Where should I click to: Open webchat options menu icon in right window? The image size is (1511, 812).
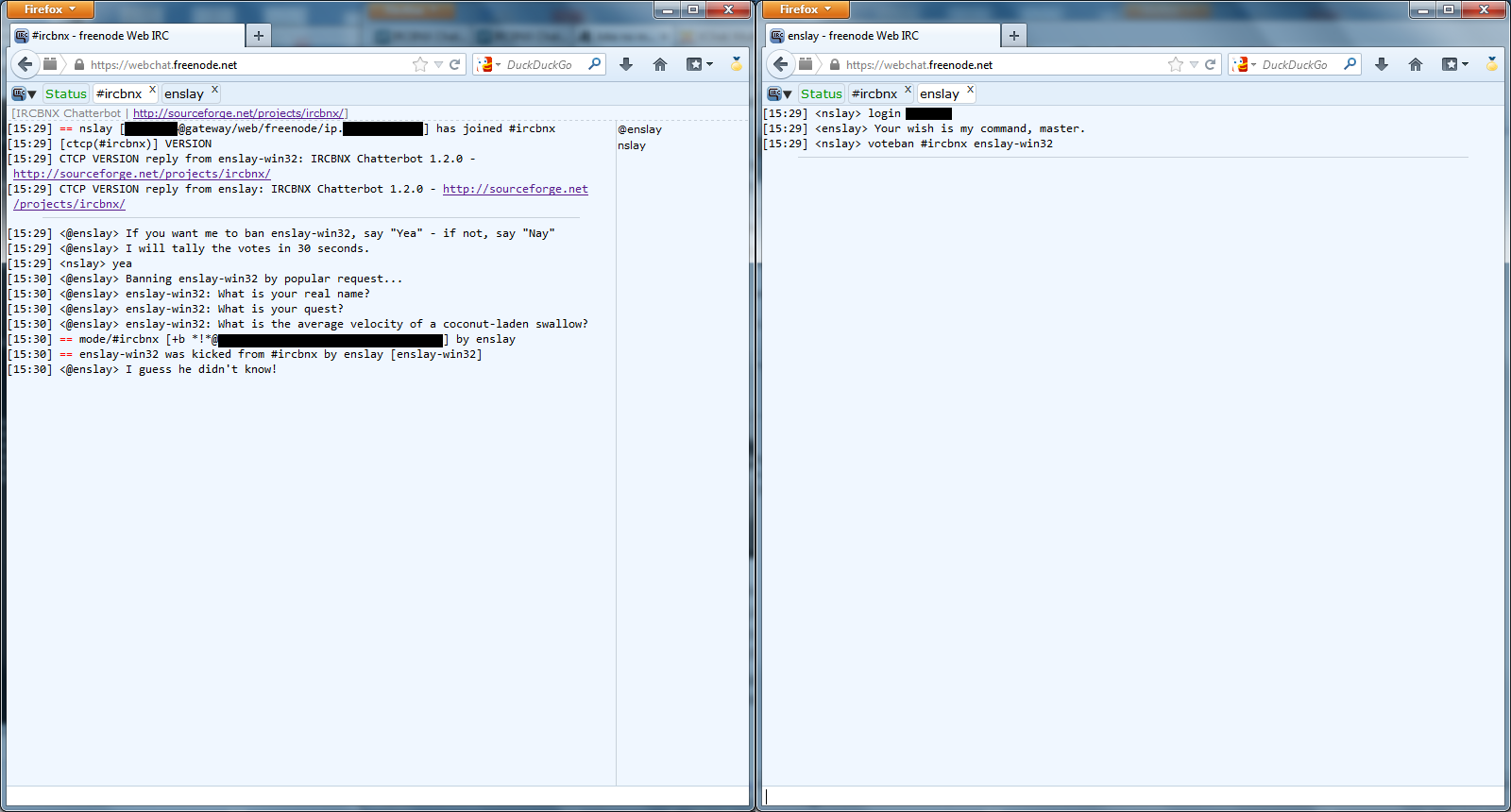779,93
